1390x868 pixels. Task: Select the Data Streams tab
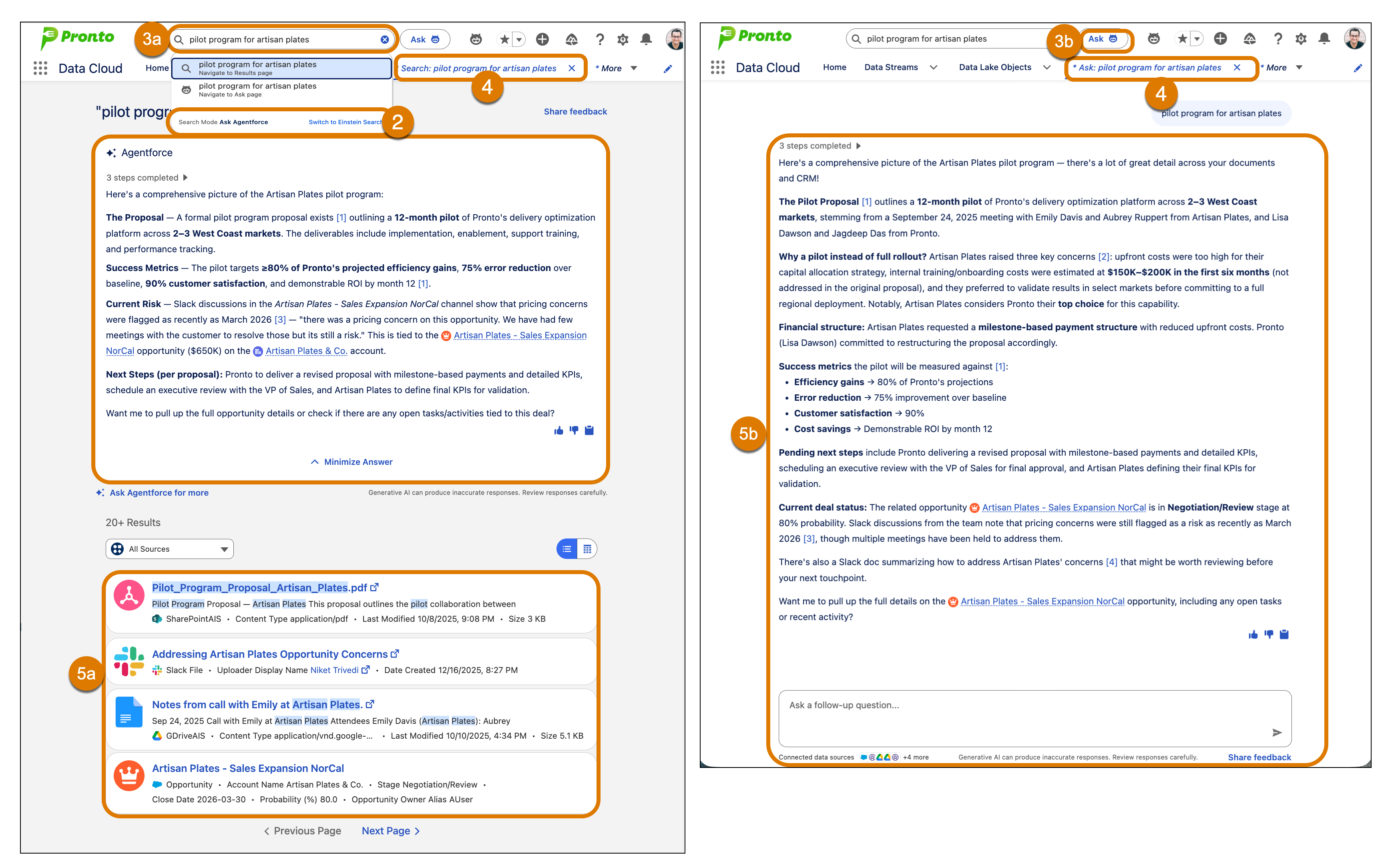[891, 67]
